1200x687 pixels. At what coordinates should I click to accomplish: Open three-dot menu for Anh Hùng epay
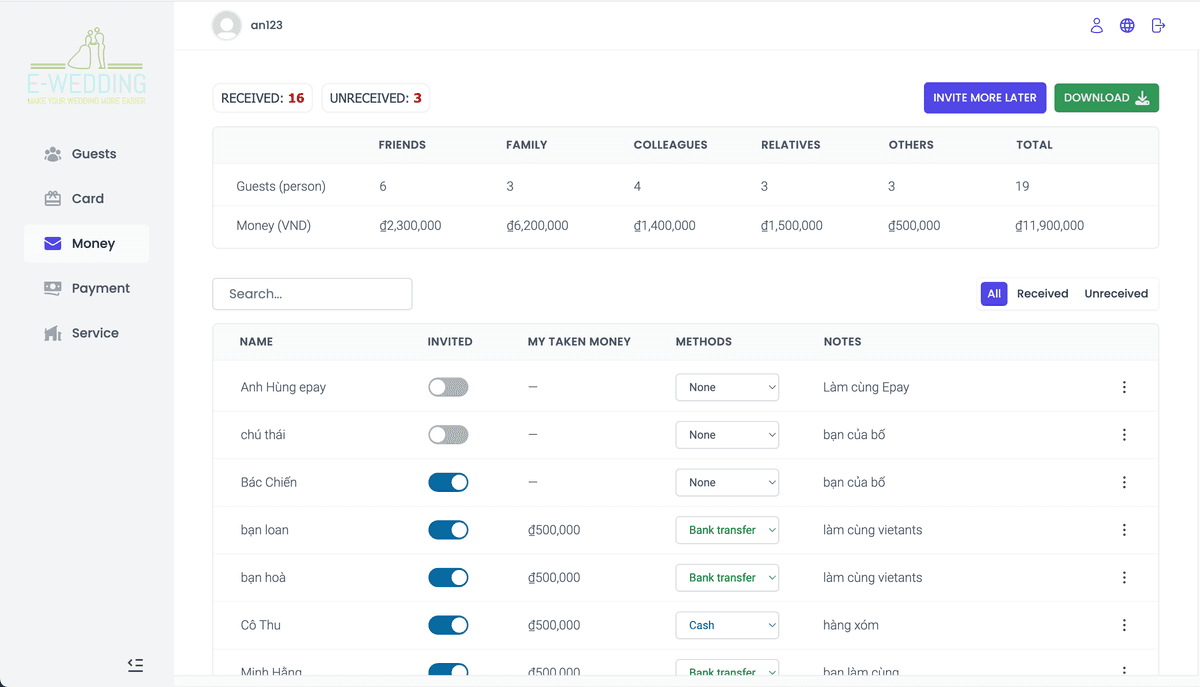coord(1124,387)
